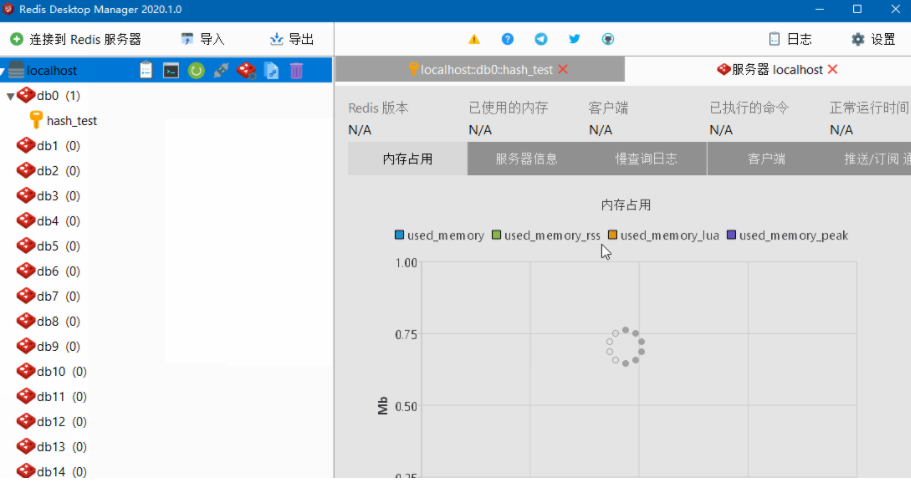Duplicate localhost connection icon
This screenshot has height=484, width=911.
[271, 70]
